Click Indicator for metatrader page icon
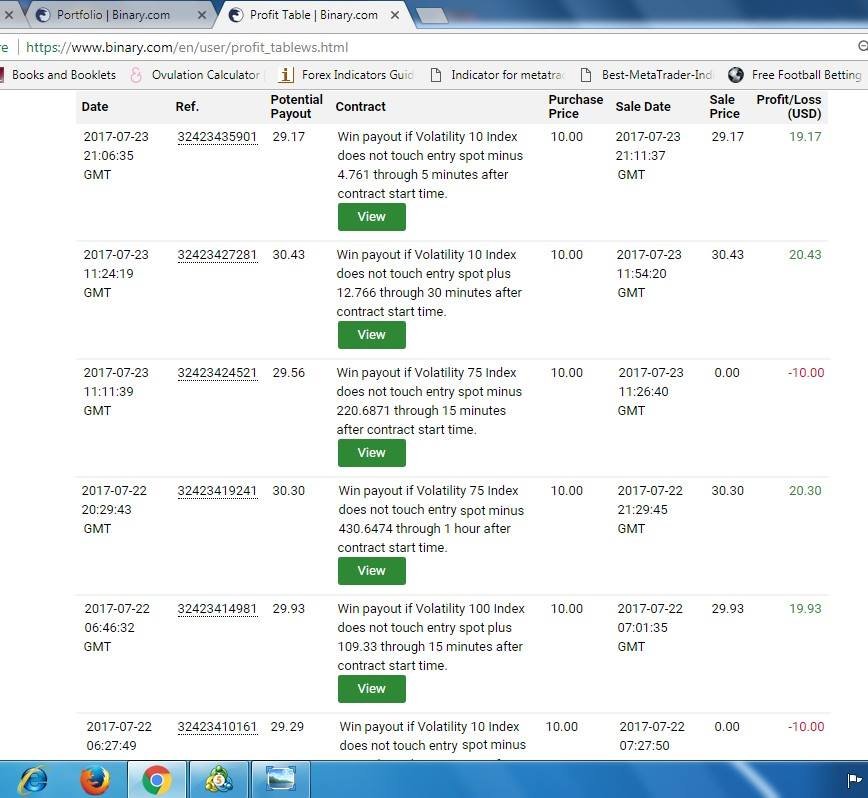Screen dimensions: 868x798 [x=436, y=75]
